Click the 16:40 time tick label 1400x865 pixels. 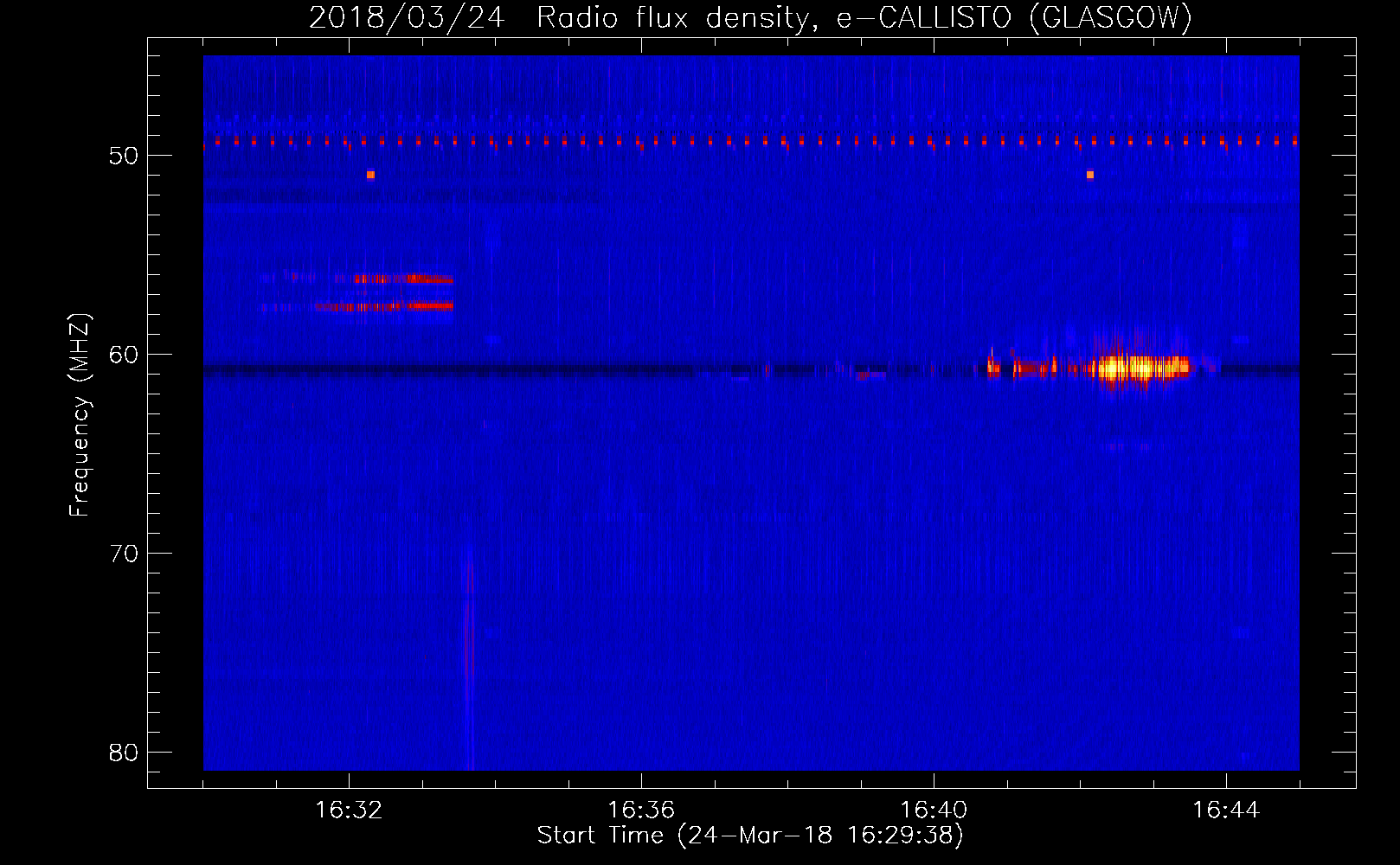click(x=934, y=811)
